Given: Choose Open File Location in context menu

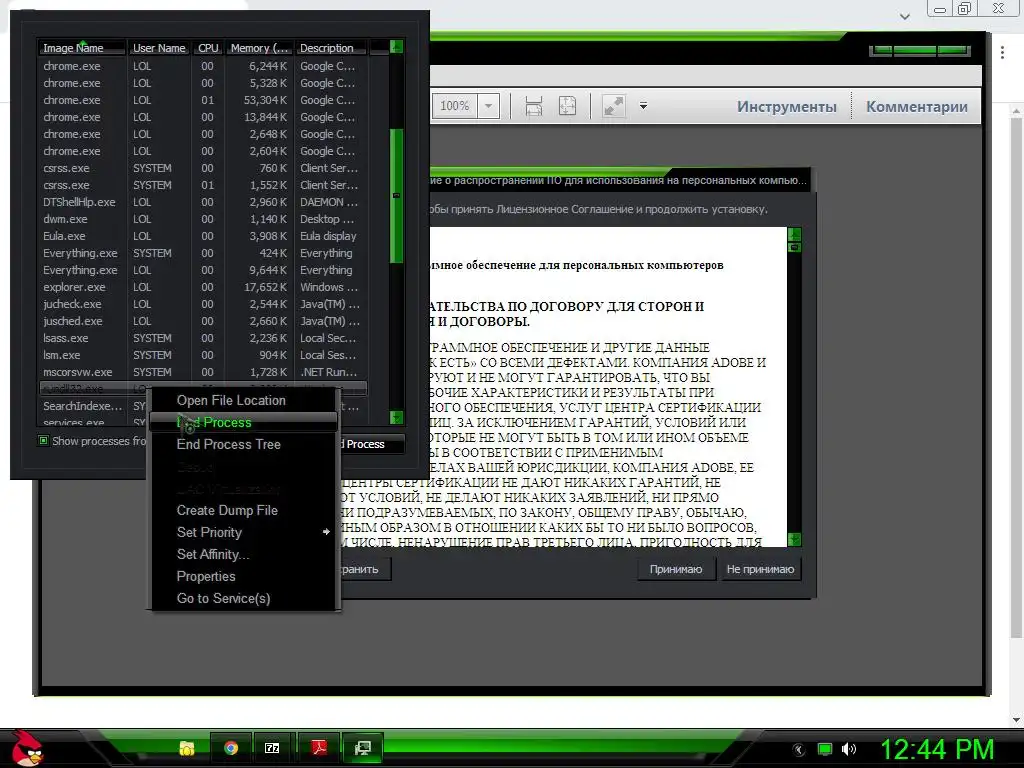Looking at the screenshot, I should coord(231,400).
